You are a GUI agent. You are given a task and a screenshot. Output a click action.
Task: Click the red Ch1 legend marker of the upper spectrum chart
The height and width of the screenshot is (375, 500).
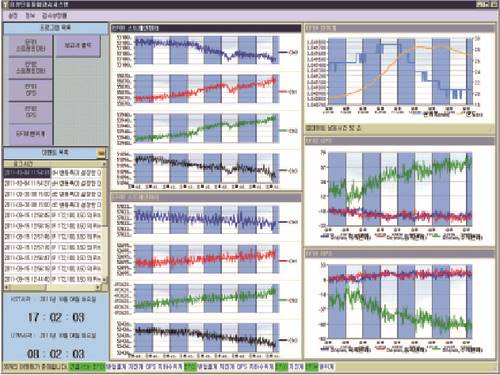coord(284,92)
